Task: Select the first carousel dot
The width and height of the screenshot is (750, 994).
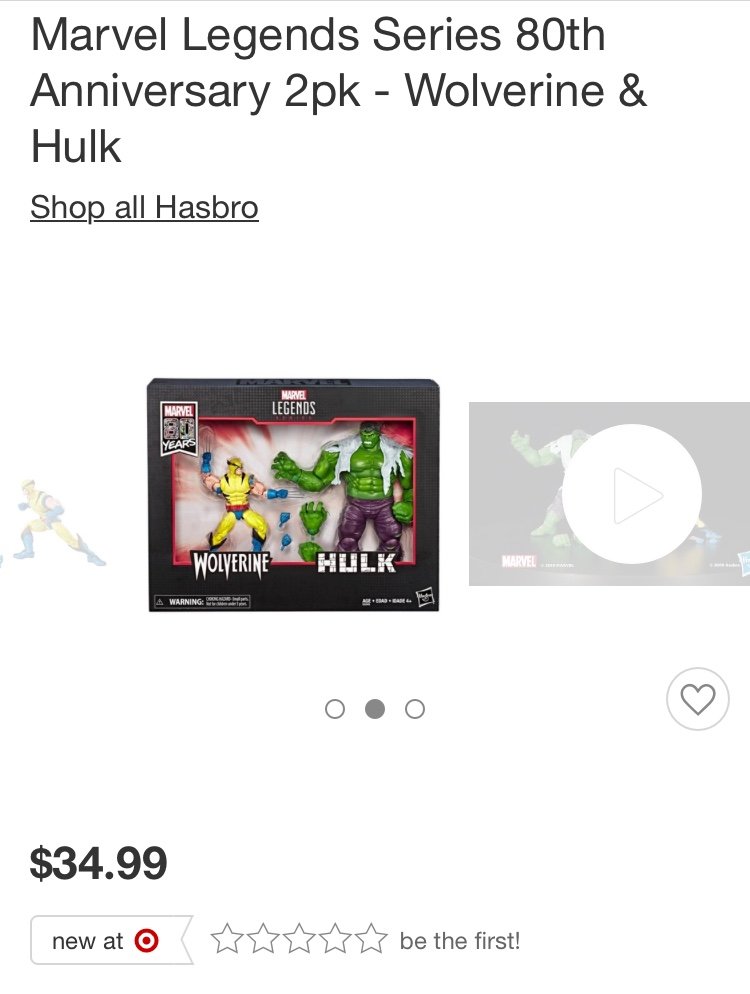Action: [335, 709]
